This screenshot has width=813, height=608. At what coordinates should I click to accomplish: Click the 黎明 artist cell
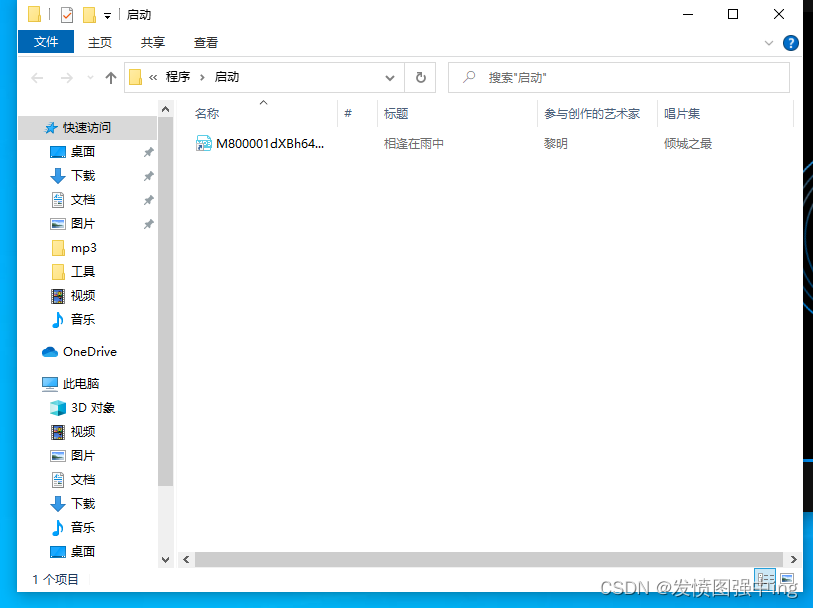click(x=555, y=144)
